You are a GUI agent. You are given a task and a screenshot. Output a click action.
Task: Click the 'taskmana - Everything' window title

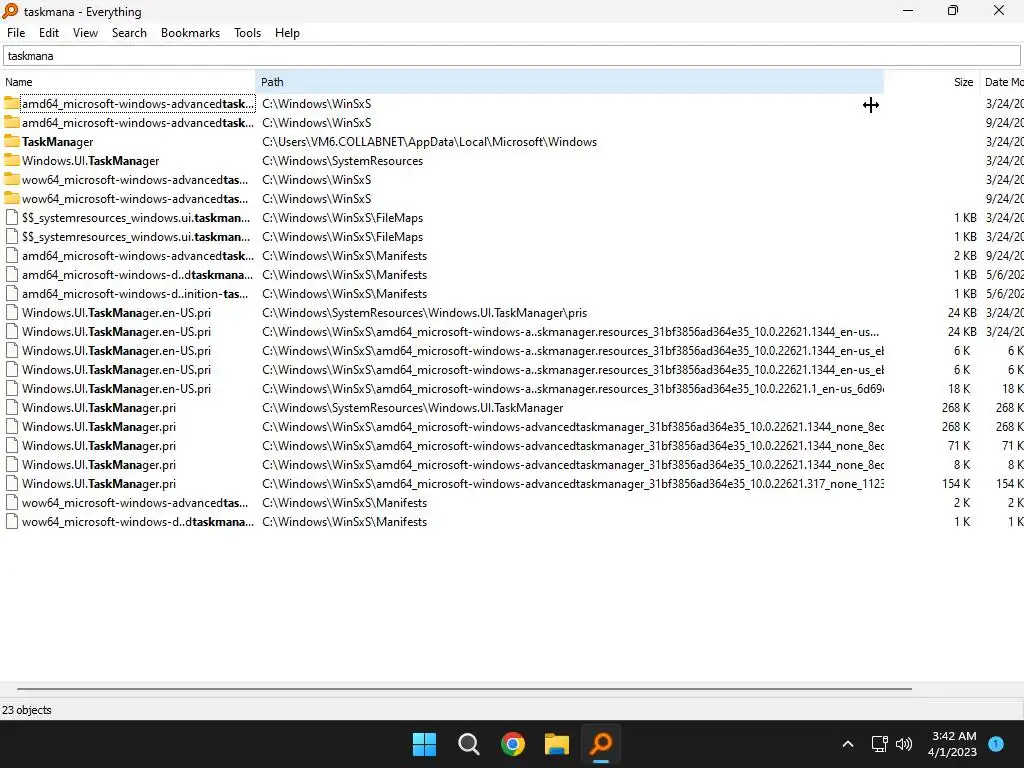[82, 11]
